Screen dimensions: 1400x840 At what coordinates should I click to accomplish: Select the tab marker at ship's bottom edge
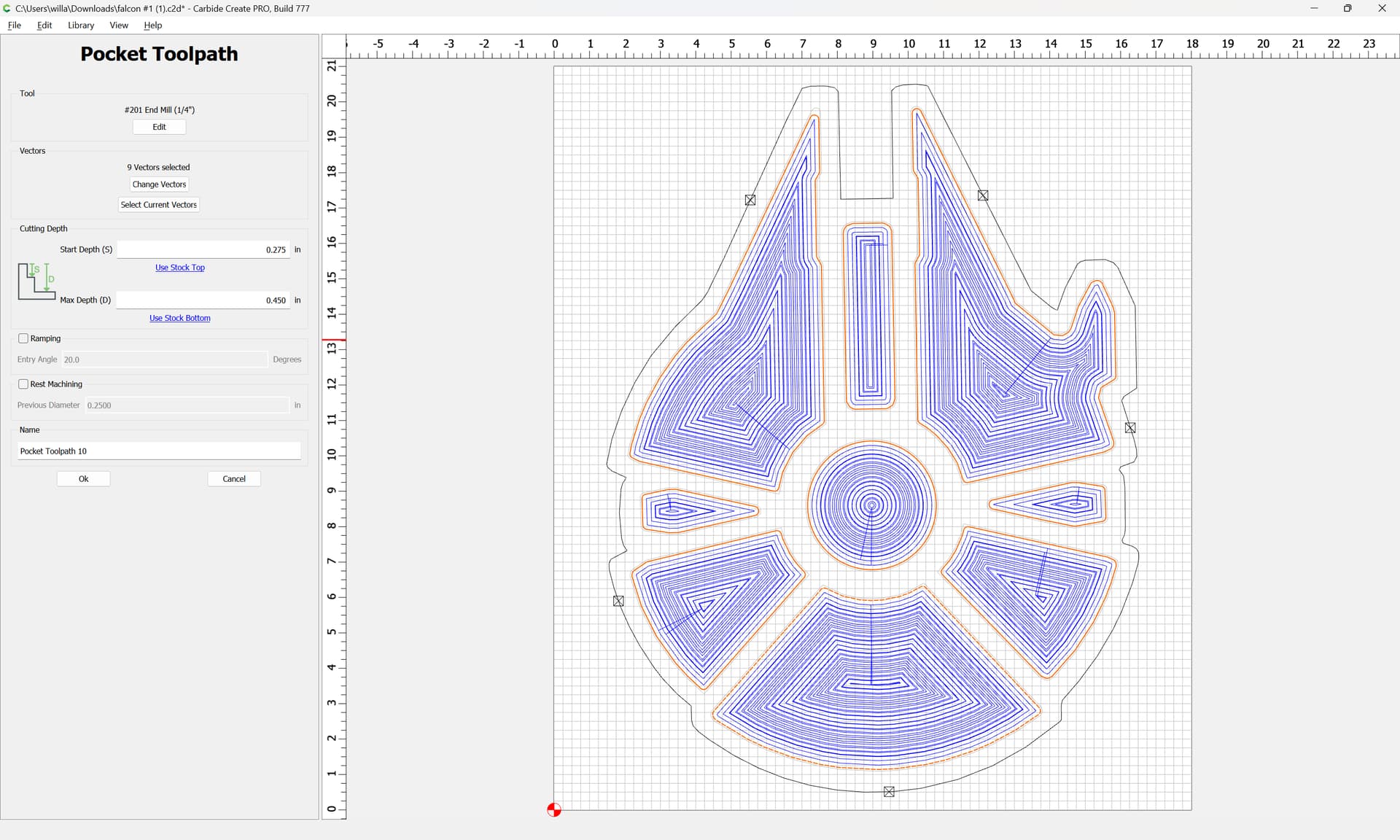click(x=889, y=792)
